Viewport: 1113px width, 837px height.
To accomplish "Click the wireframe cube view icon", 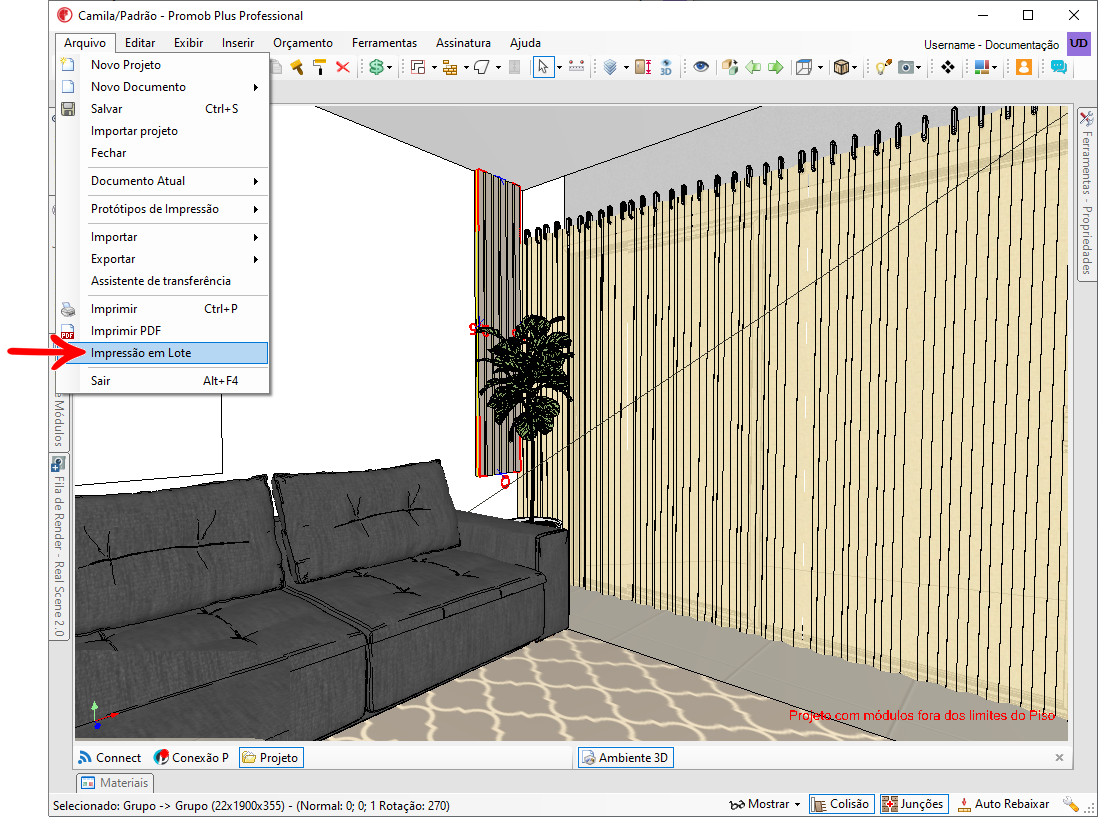I will pyautogui.click(x=804, y=67).
